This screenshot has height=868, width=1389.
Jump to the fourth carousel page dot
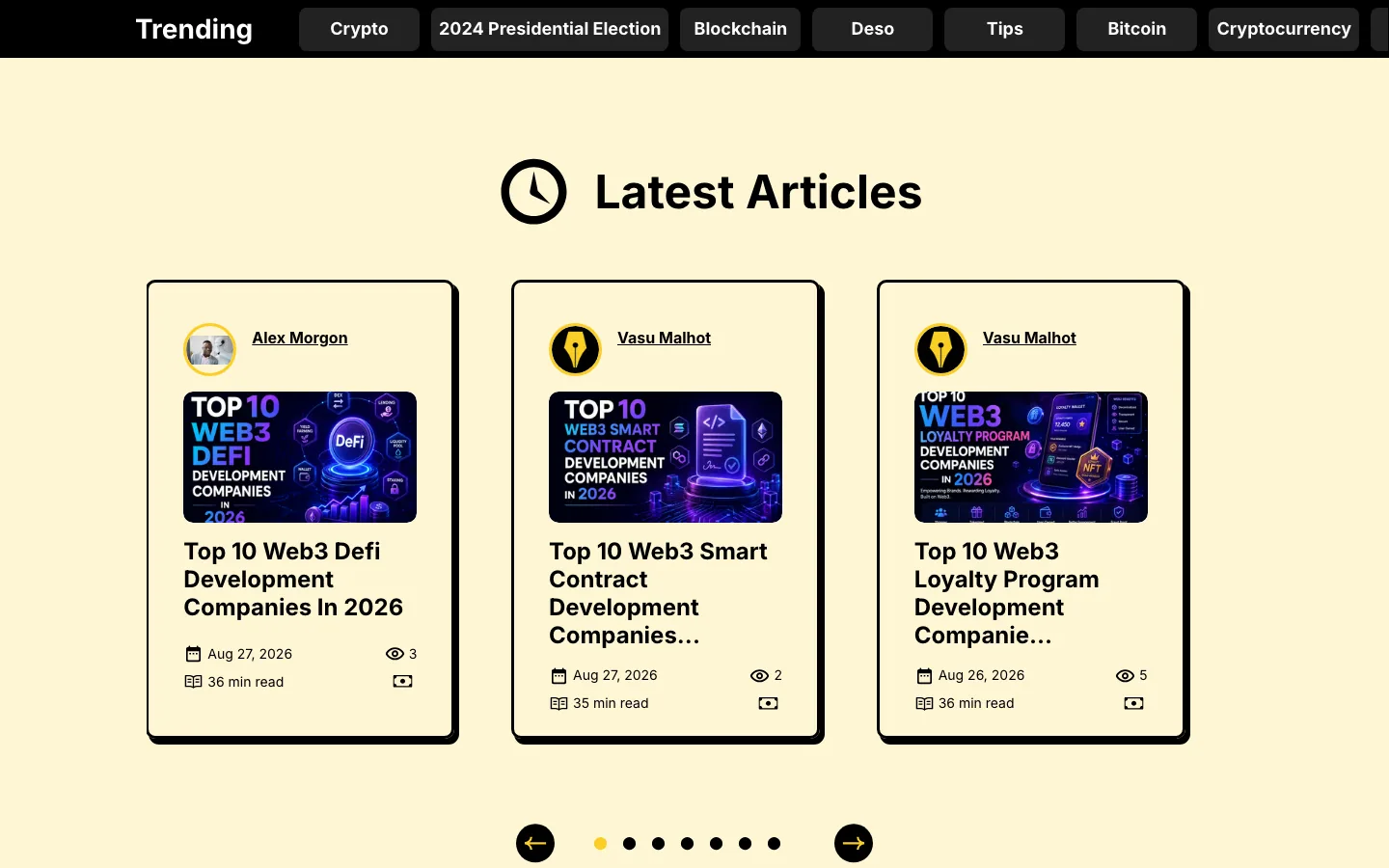[687, 843]
